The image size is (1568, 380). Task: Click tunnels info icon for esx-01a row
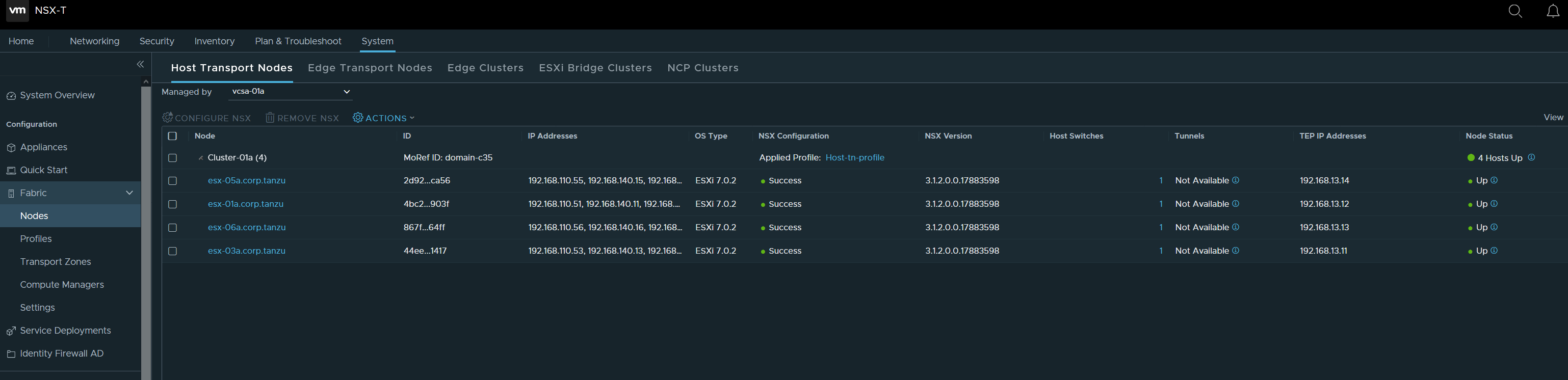click(x=1236, y=204)
